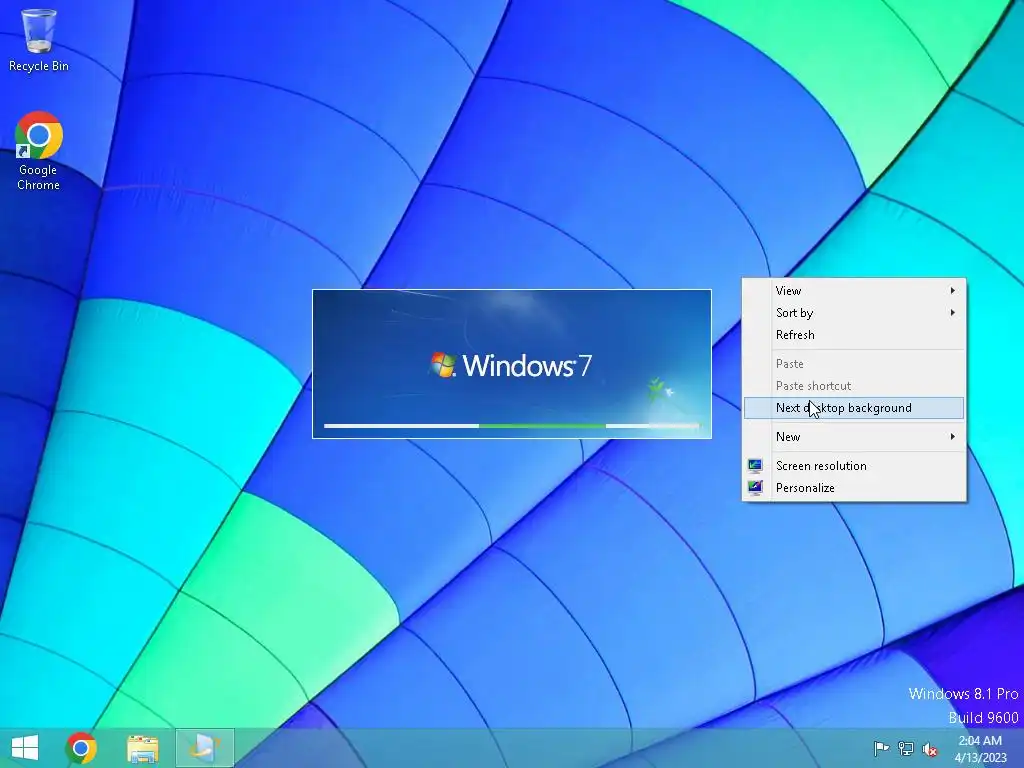Click the Screen resolution monitor icon
This screenshot has height=768, width=1024.
coord(756,466)
